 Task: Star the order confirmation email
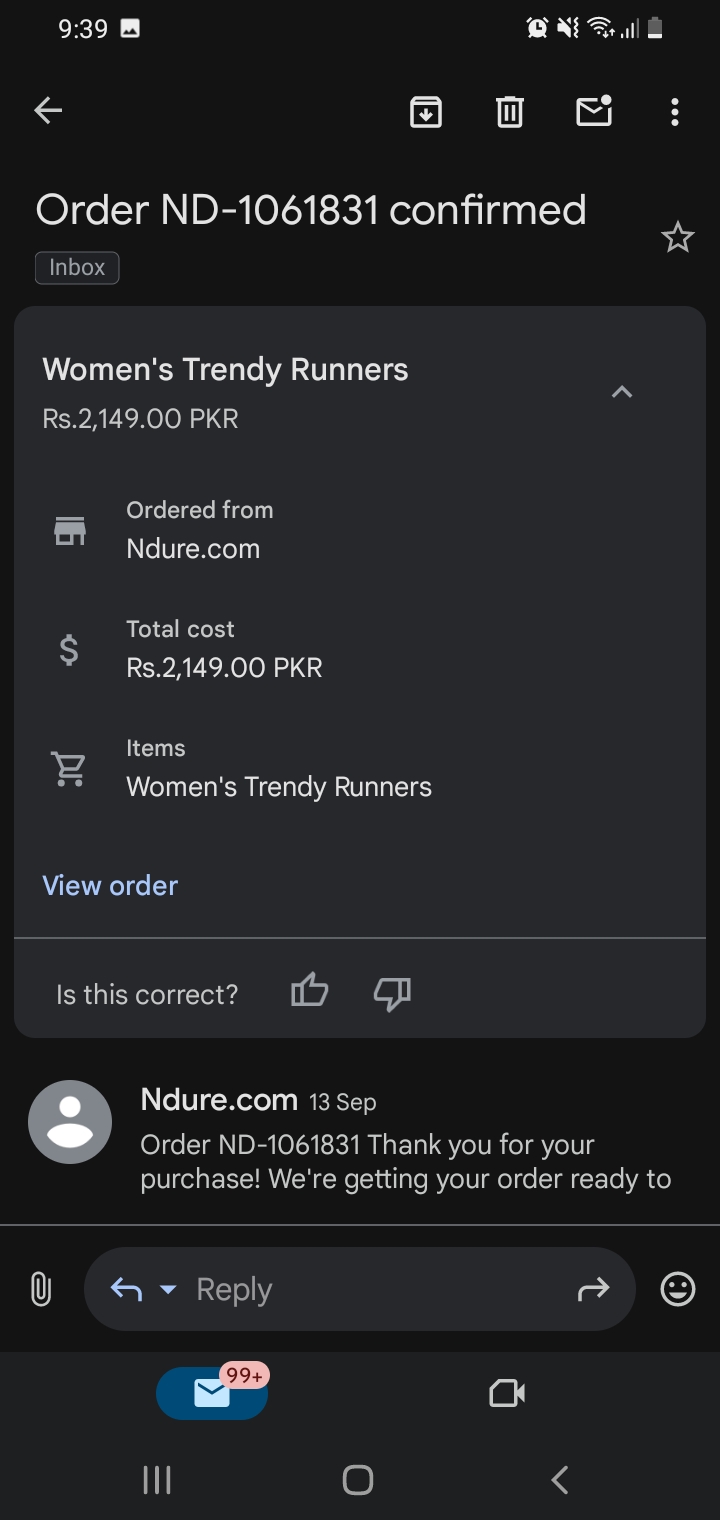(x=678, y=238)
